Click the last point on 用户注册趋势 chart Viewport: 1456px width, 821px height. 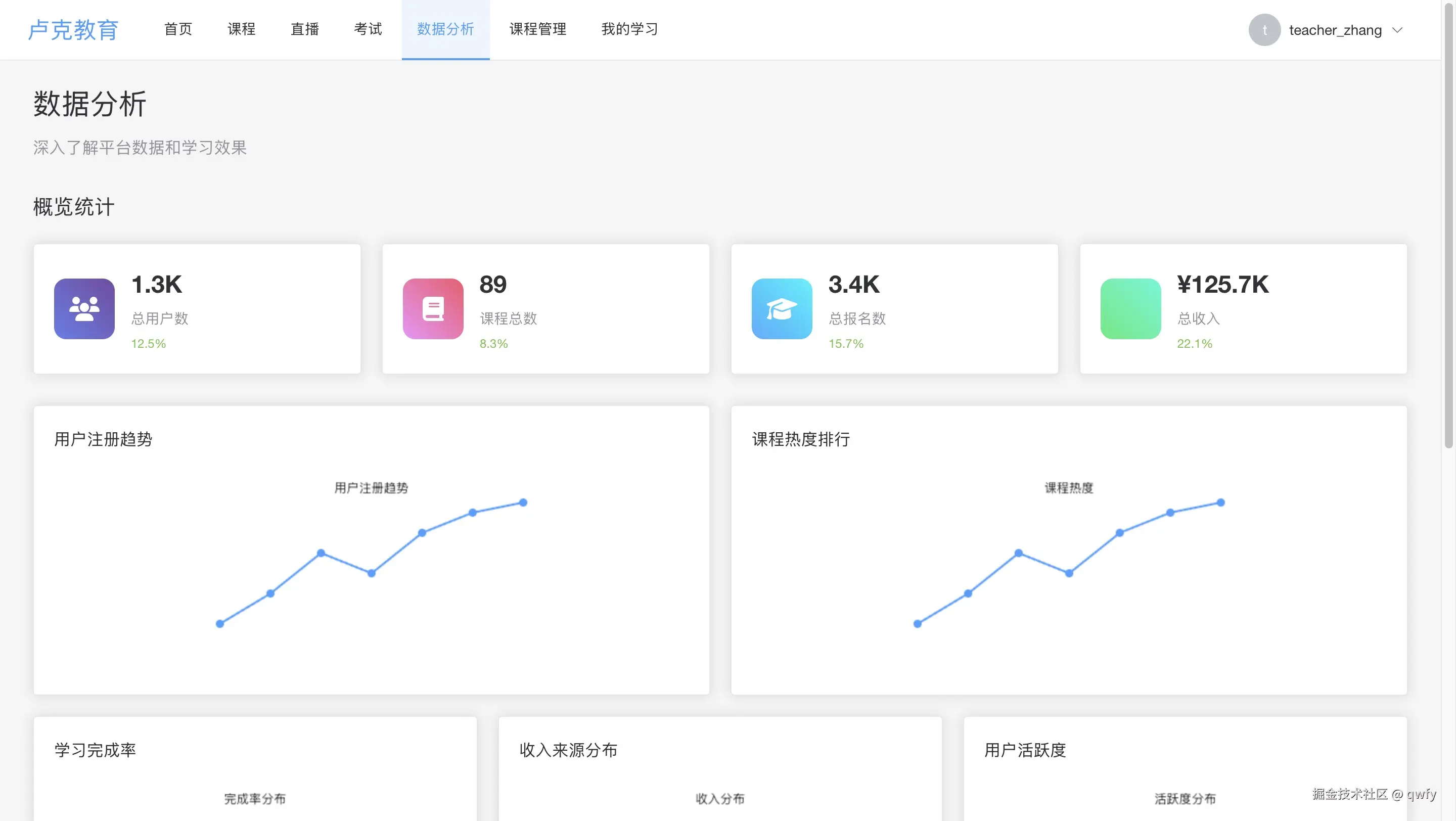point(523,503)
